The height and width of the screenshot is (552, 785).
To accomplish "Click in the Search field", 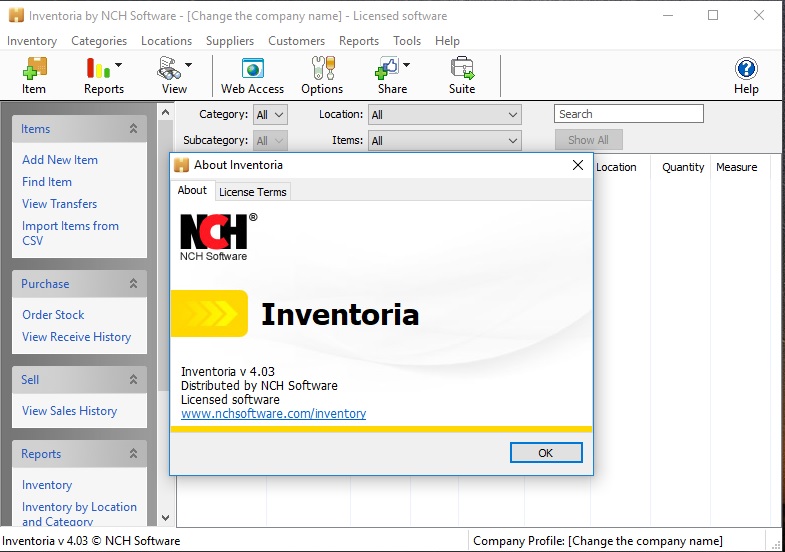I will (x=629, y=114).
